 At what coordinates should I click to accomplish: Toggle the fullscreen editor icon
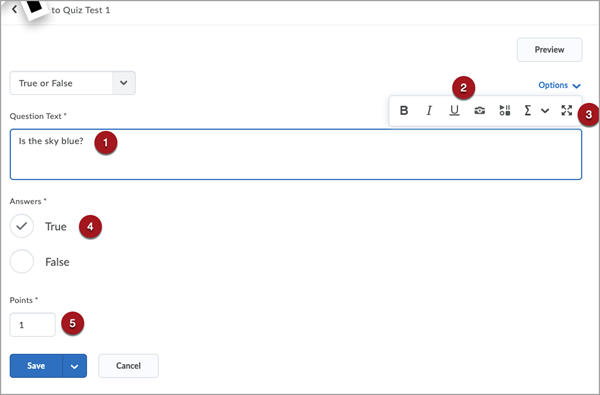point(567,111)
